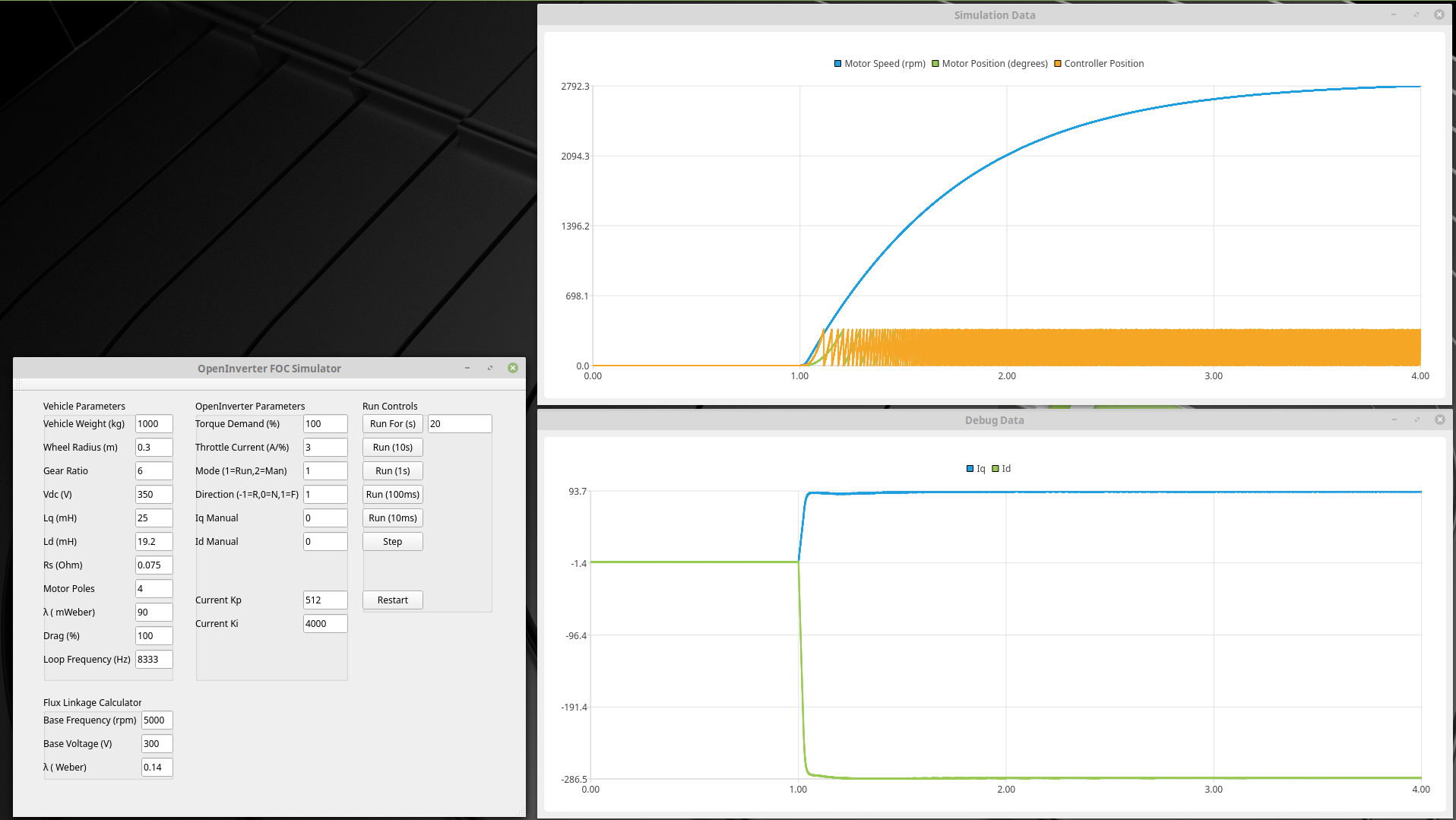Click the Controller Position legend marker
Screen dimensions: 1456x820
tap(1057, 64)
